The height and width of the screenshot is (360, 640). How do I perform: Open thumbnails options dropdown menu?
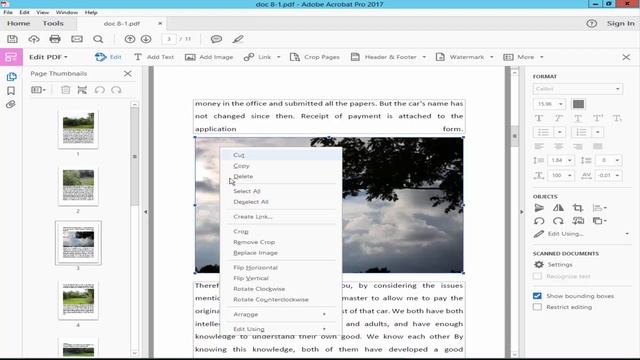pos(38,90)
